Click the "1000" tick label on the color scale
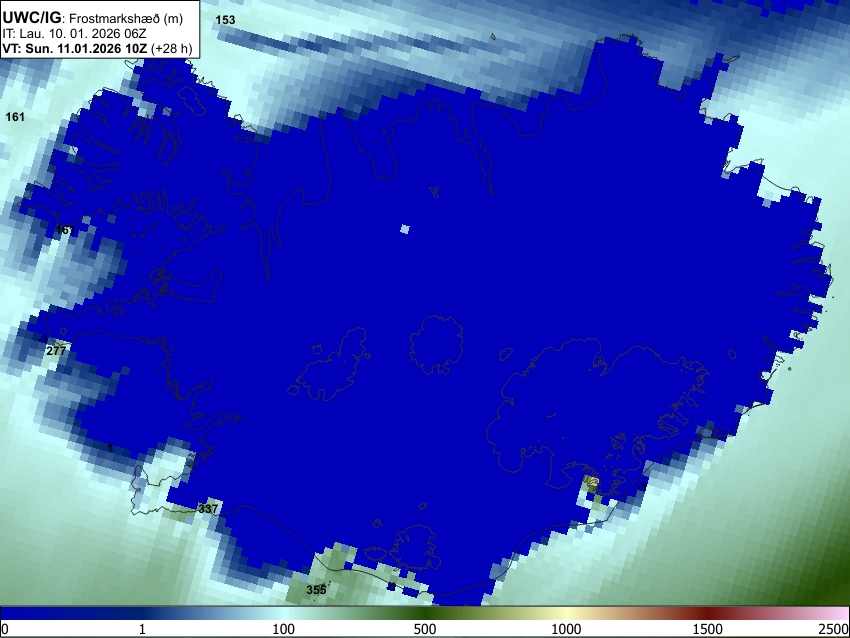The height and width of the screenshot is (638, 850). click(x=566, y=629)
